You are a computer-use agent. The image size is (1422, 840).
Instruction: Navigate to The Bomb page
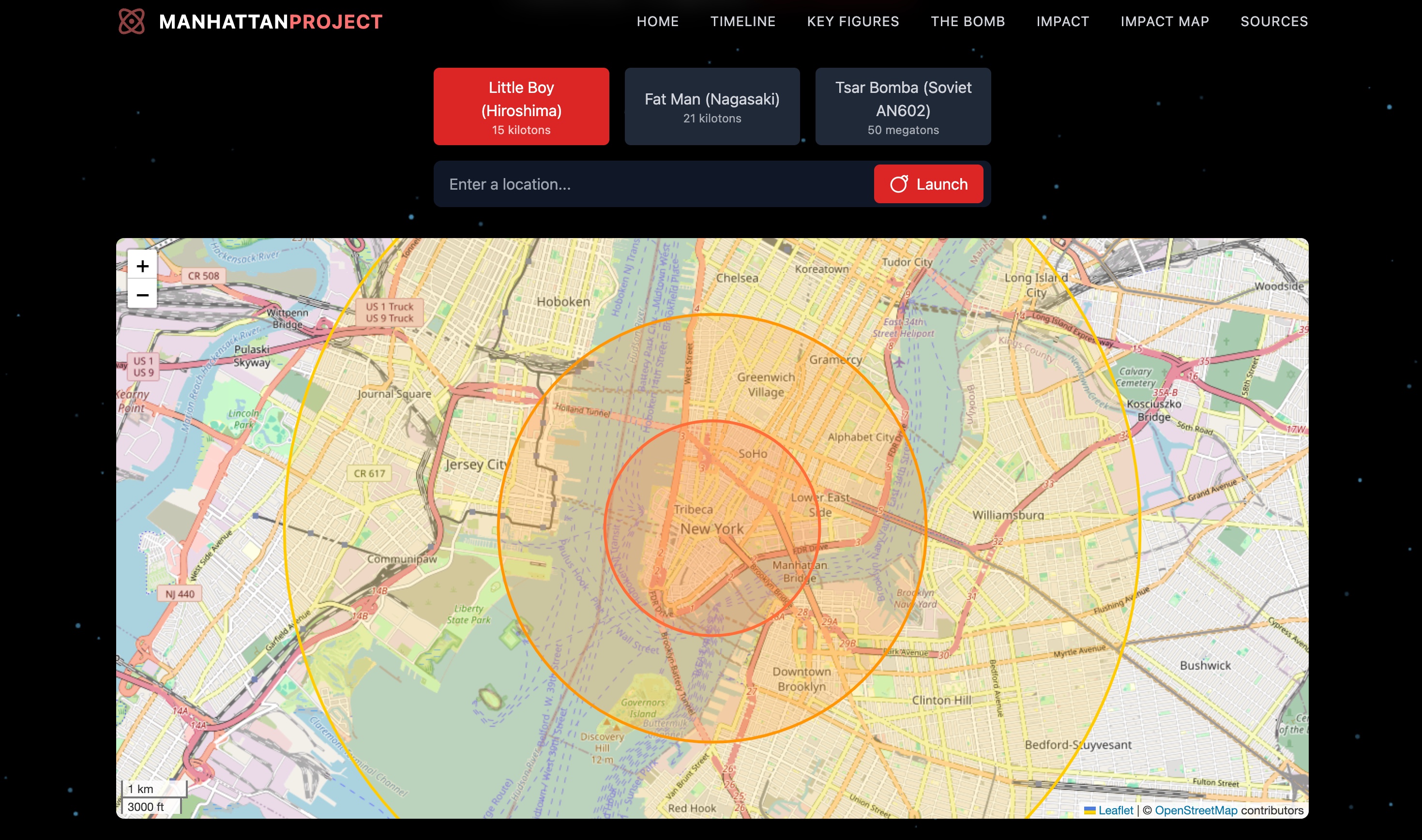(968, 21)
